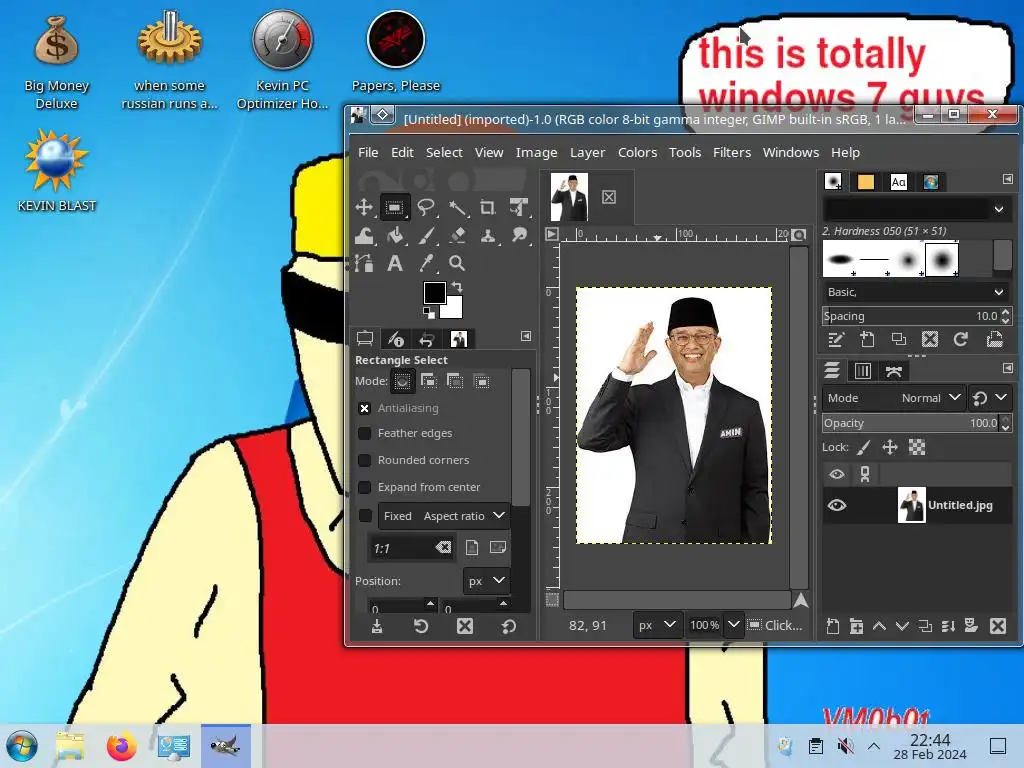Refresh the brushes list
Viewport: 1024px width, 768px height.
960,340
